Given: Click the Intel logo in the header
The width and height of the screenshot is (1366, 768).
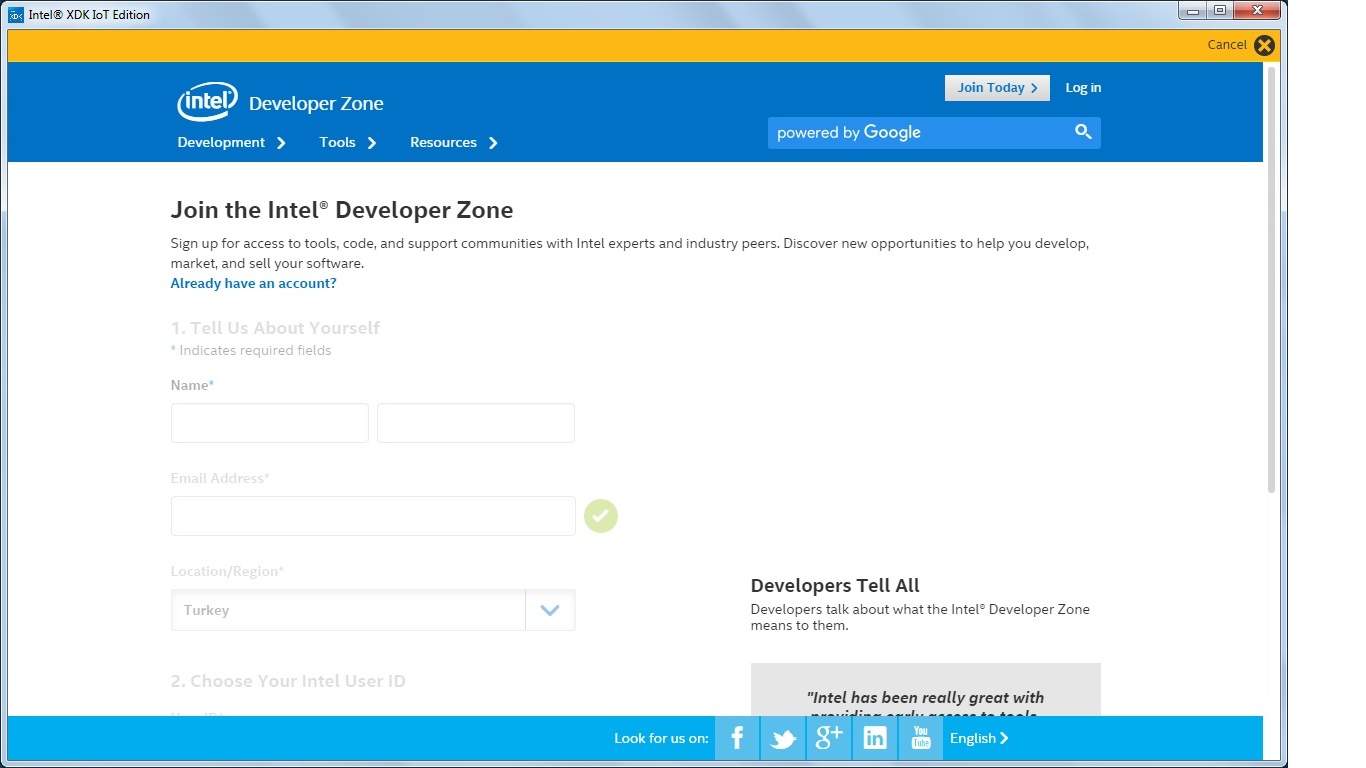Looking at the screenshot, I should 208,102.
